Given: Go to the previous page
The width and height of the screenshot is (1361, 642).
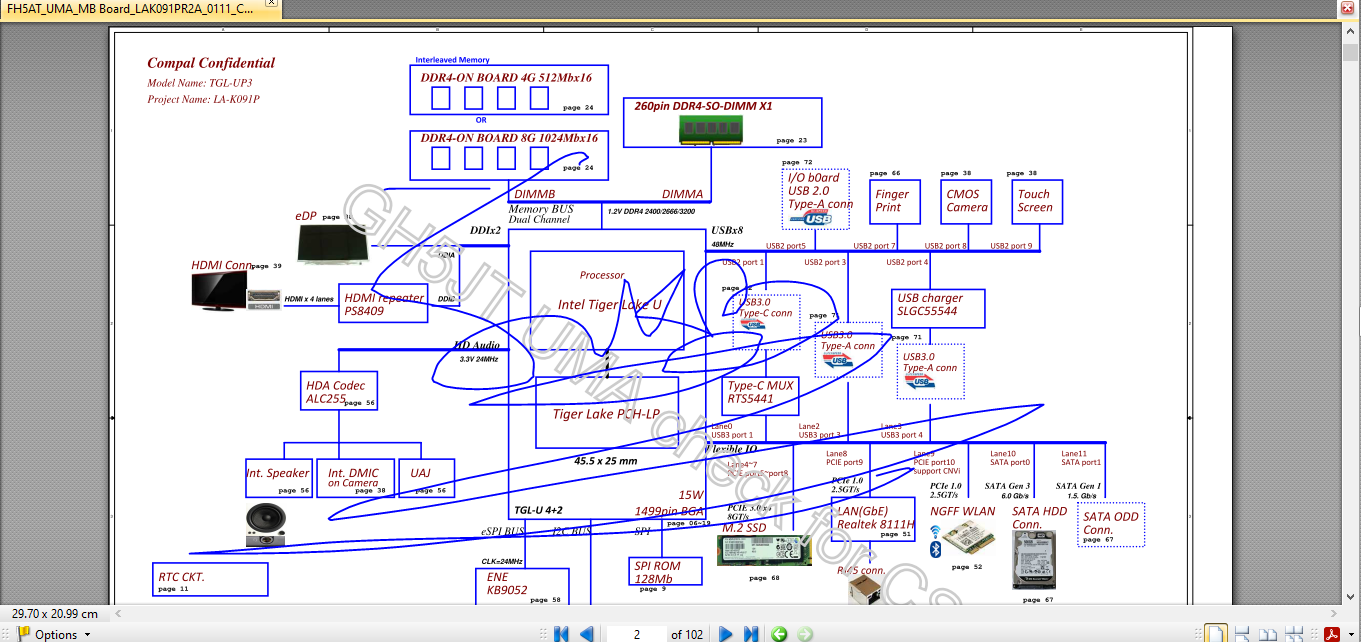Looking at the screenshot, I should 588,634.
